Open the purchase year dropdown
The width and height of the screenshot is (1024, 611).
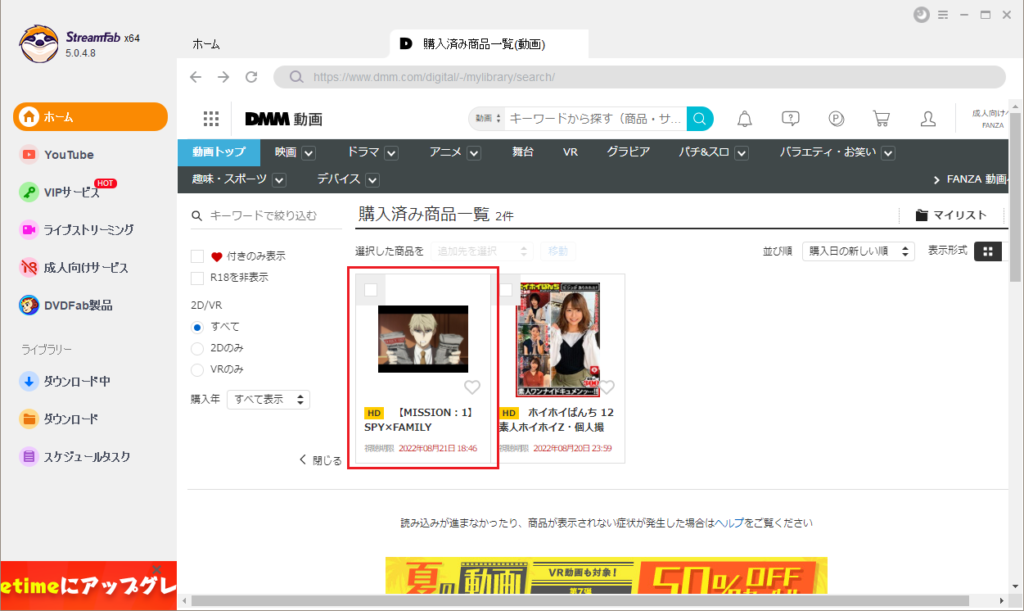268,400
